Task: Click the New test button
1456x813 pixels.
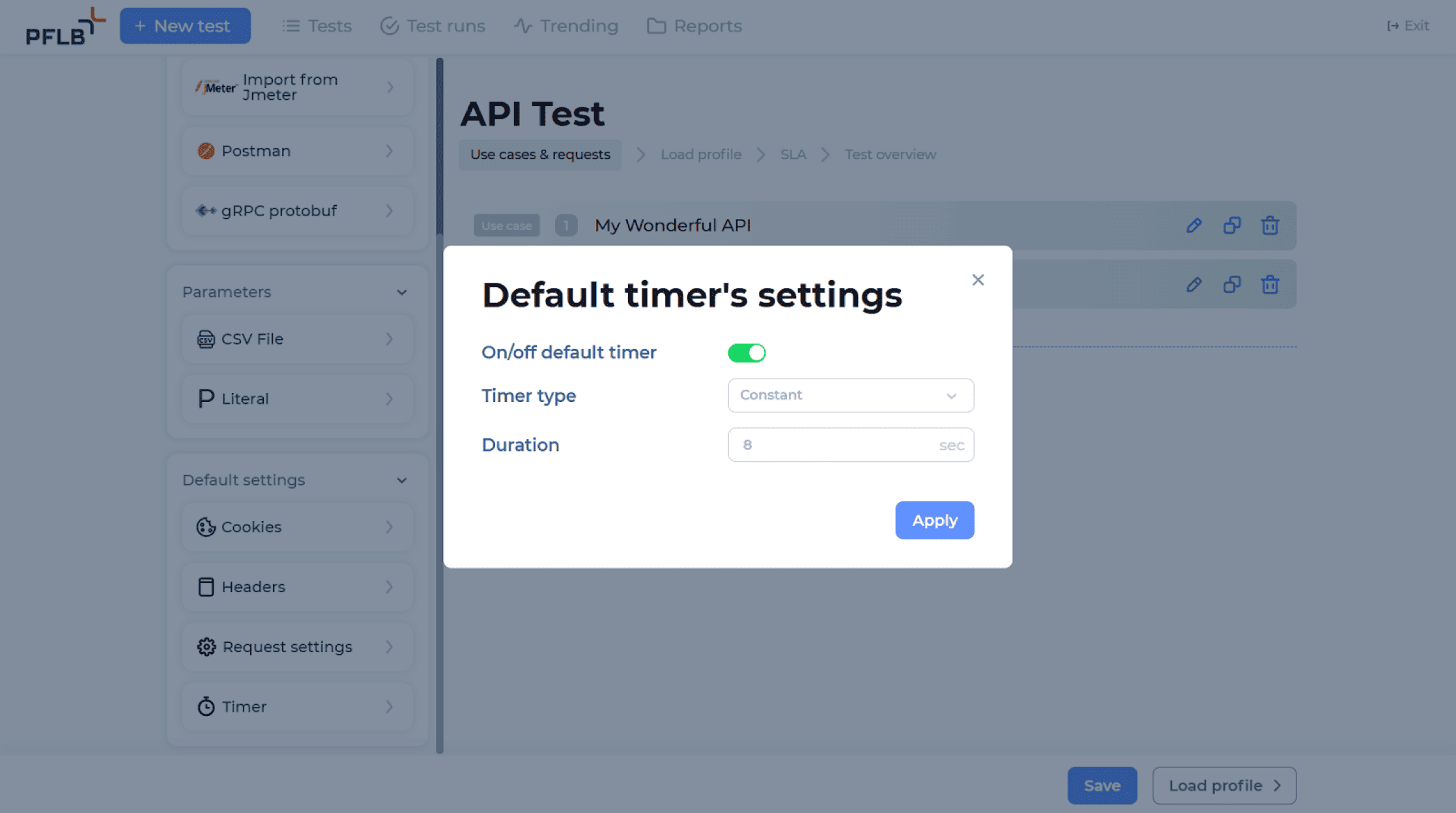Action: (184, 25)
